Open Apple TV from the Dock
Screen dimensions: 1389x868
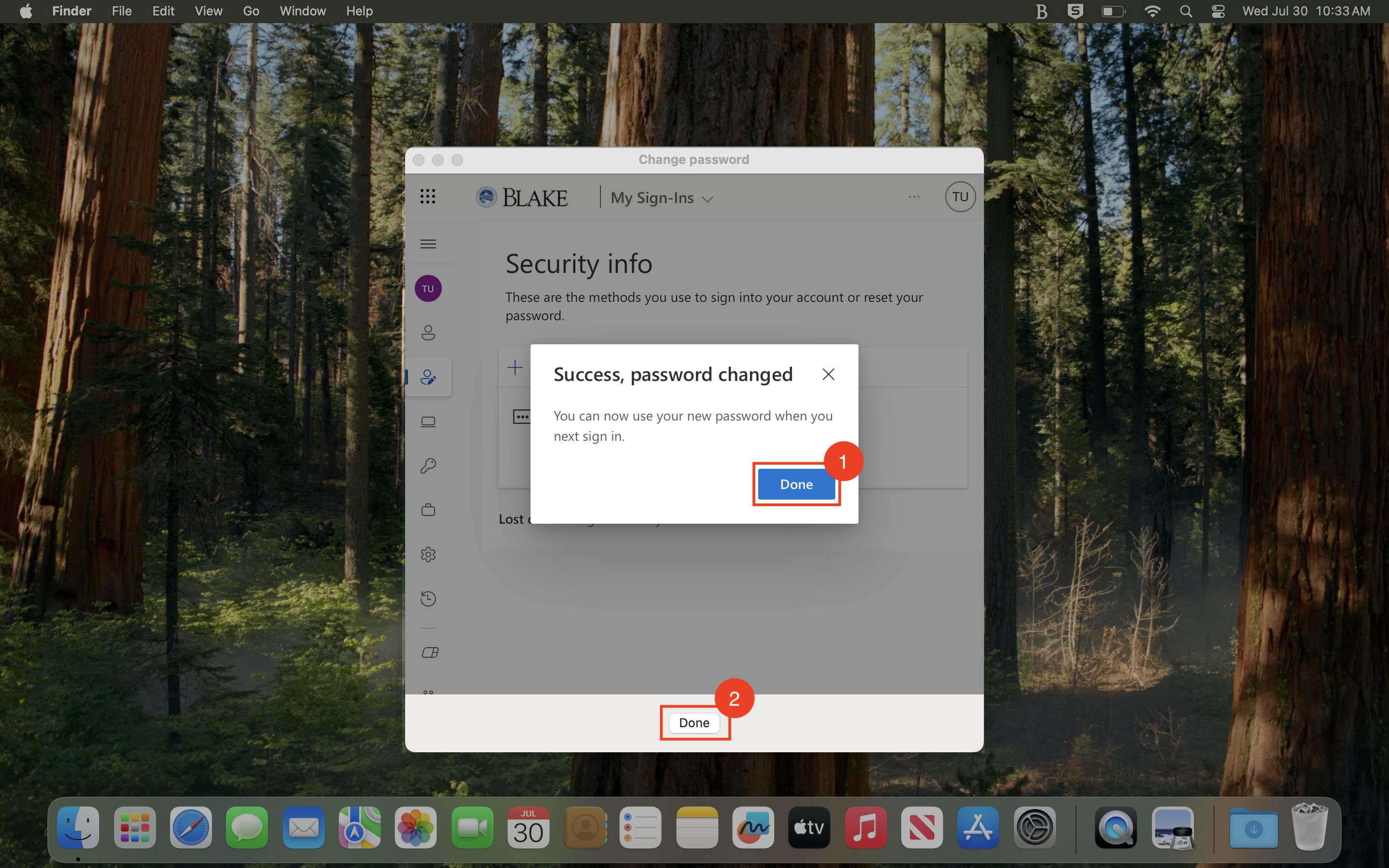point(809,827)
